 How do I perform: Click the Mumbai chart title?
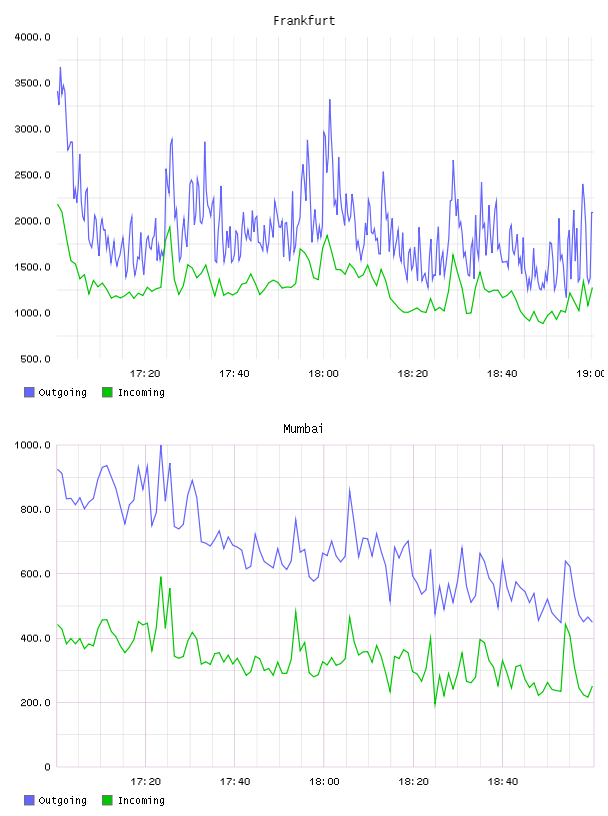303,429
